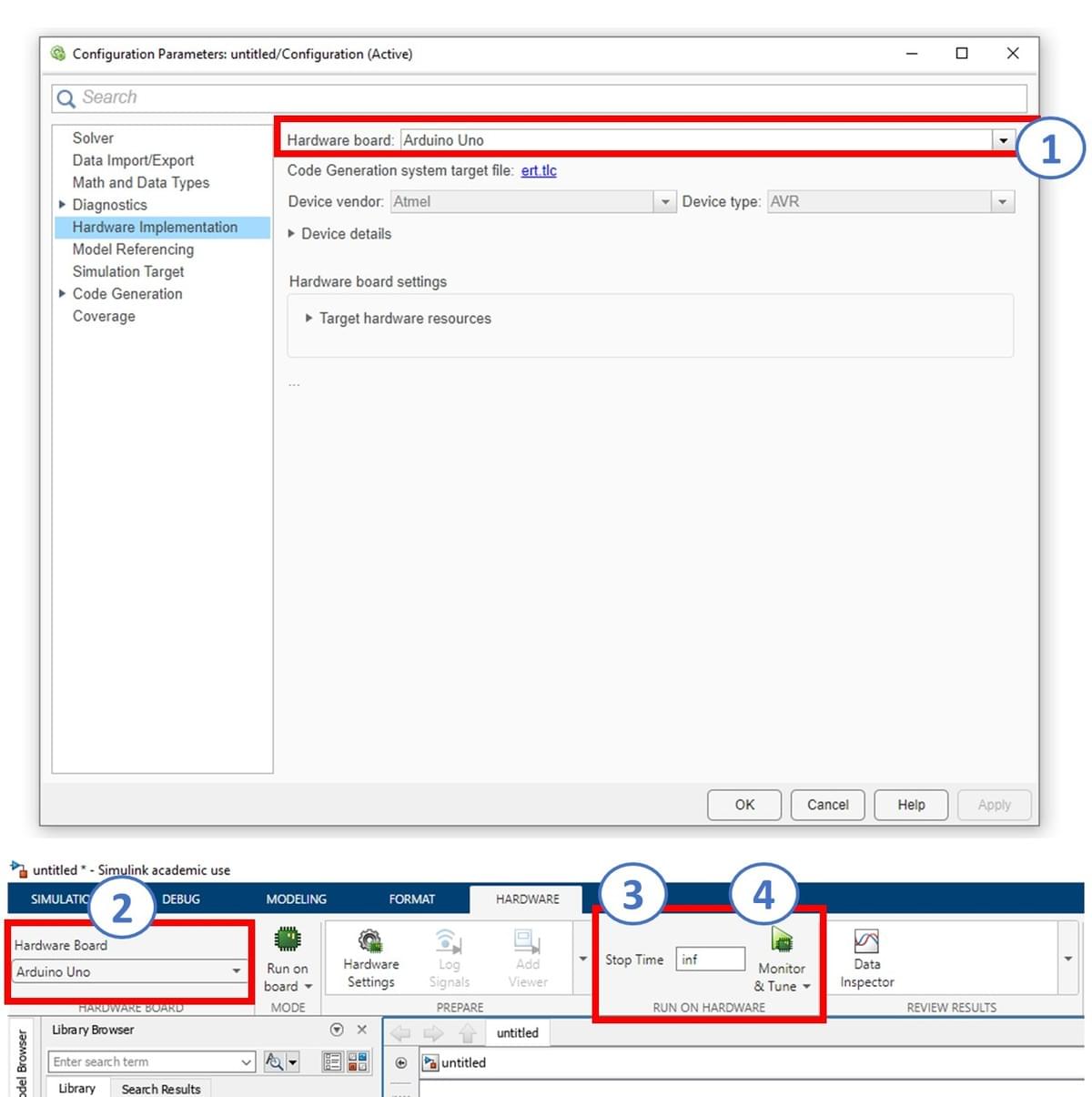Click the Add Viewer icon
The height and width of the screenshot is (1097, 1092).
point(527,940)
